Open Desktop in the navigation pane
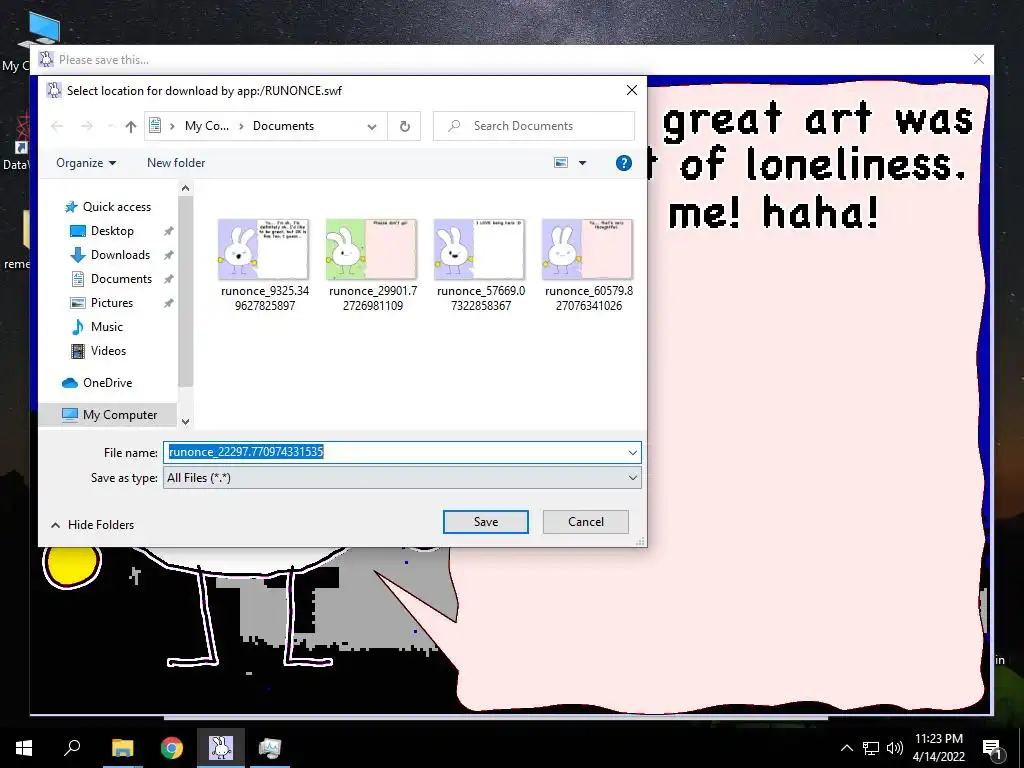This screenshot has width=1024, height=768. [x=103, y=231]
